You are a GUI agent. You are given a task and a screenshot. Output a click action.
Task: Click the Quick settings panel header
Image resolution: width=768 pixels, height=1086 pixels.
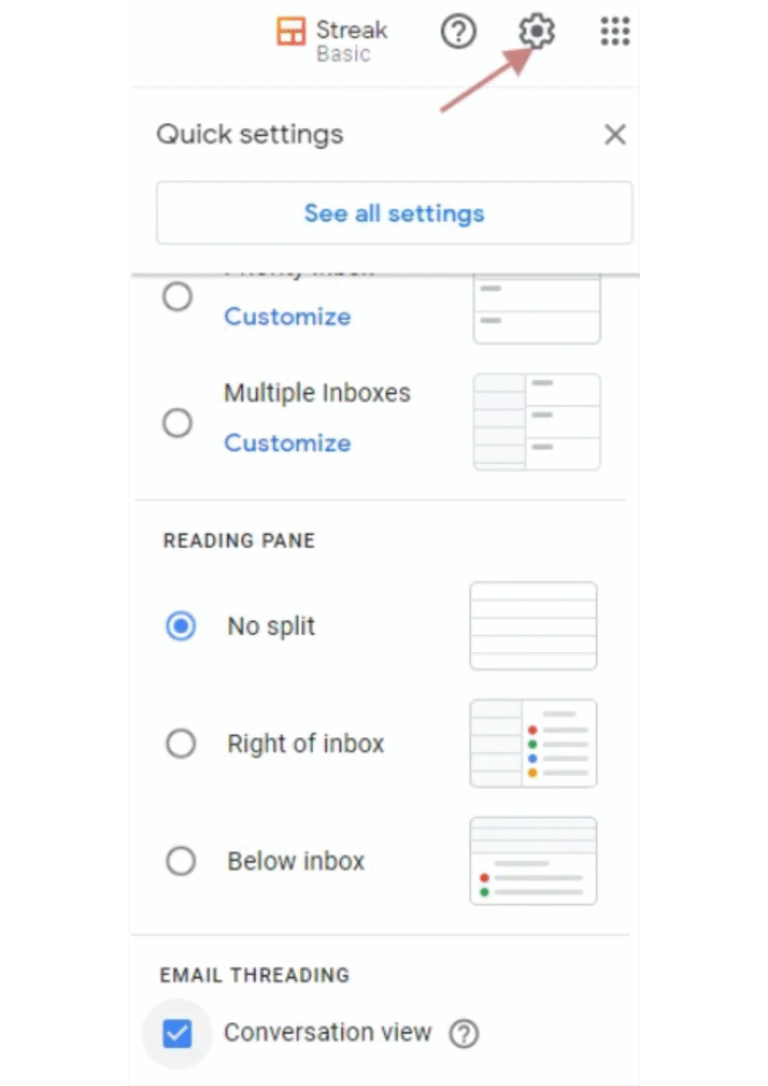click(249, 134)
